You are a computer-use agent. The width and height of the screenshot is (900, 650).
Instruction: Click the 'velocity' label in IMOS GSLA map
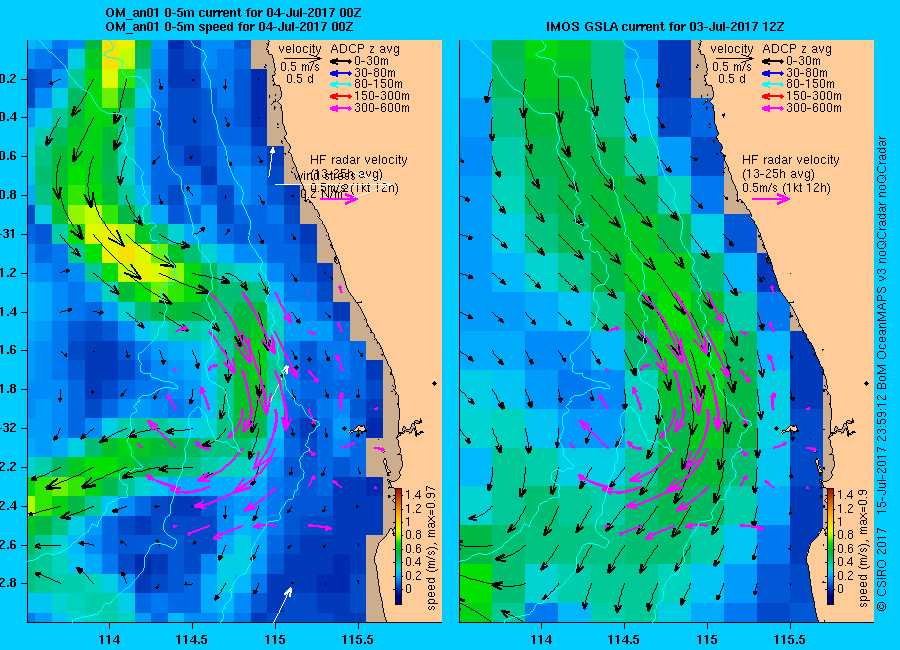coord(732,49)
